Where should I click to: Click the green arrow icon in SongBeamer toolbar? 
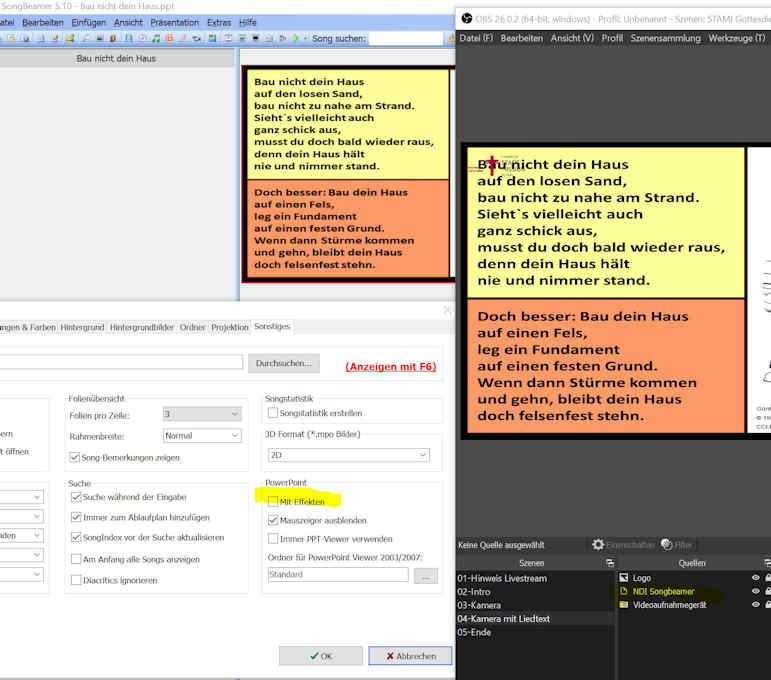(x=295, y=38)
